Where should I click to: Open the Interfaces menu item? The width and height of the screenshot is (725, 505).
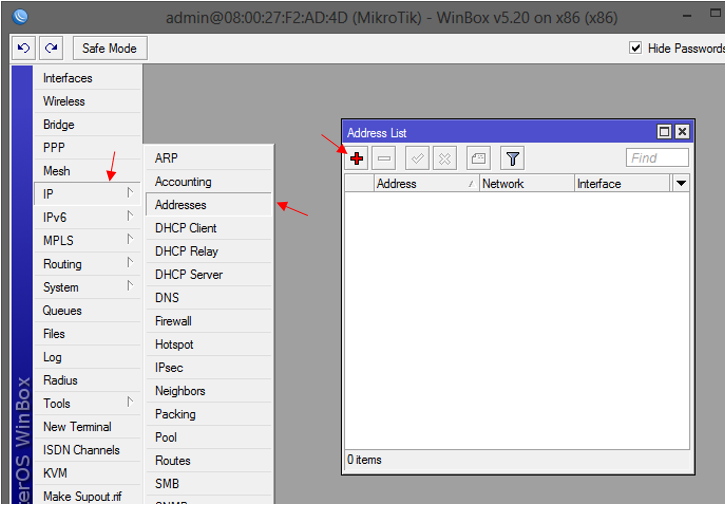pos(87,78)
